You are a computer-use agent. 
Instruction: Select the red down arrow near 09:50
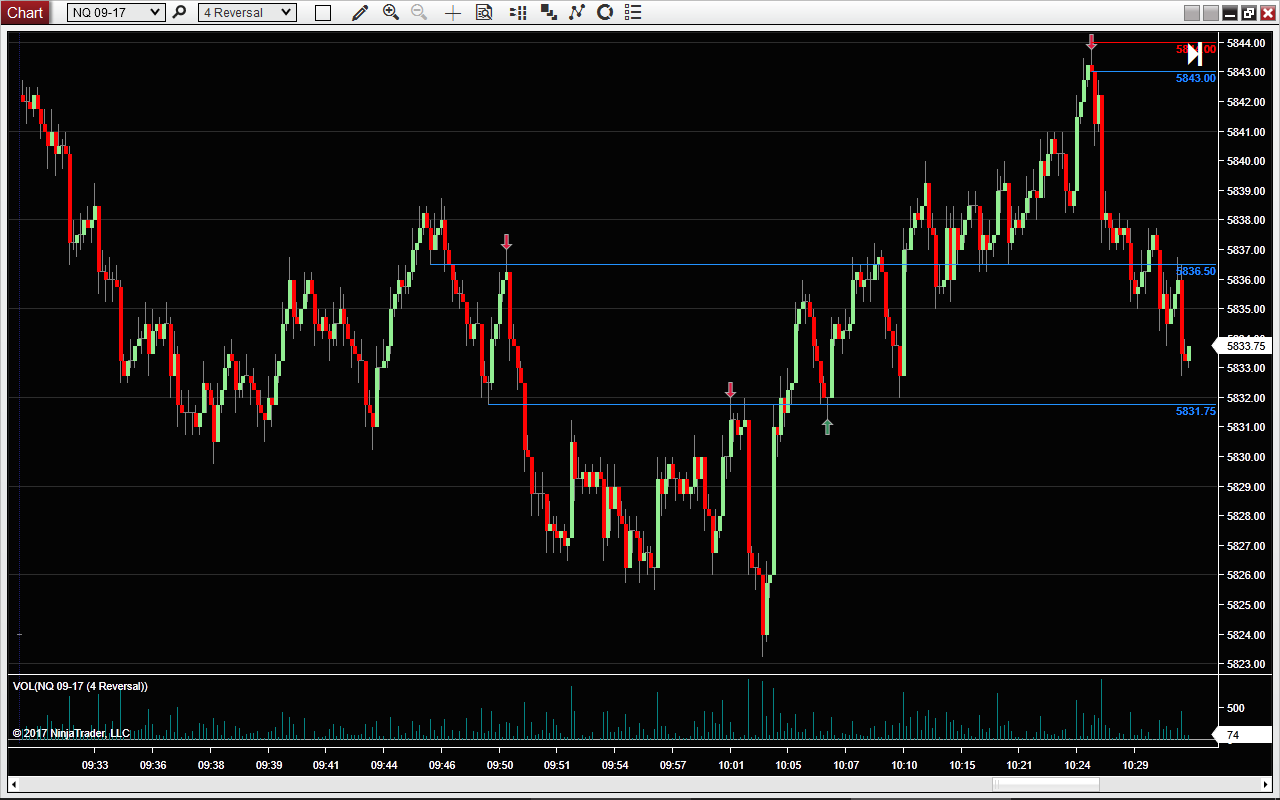click(x=507, y=242)
